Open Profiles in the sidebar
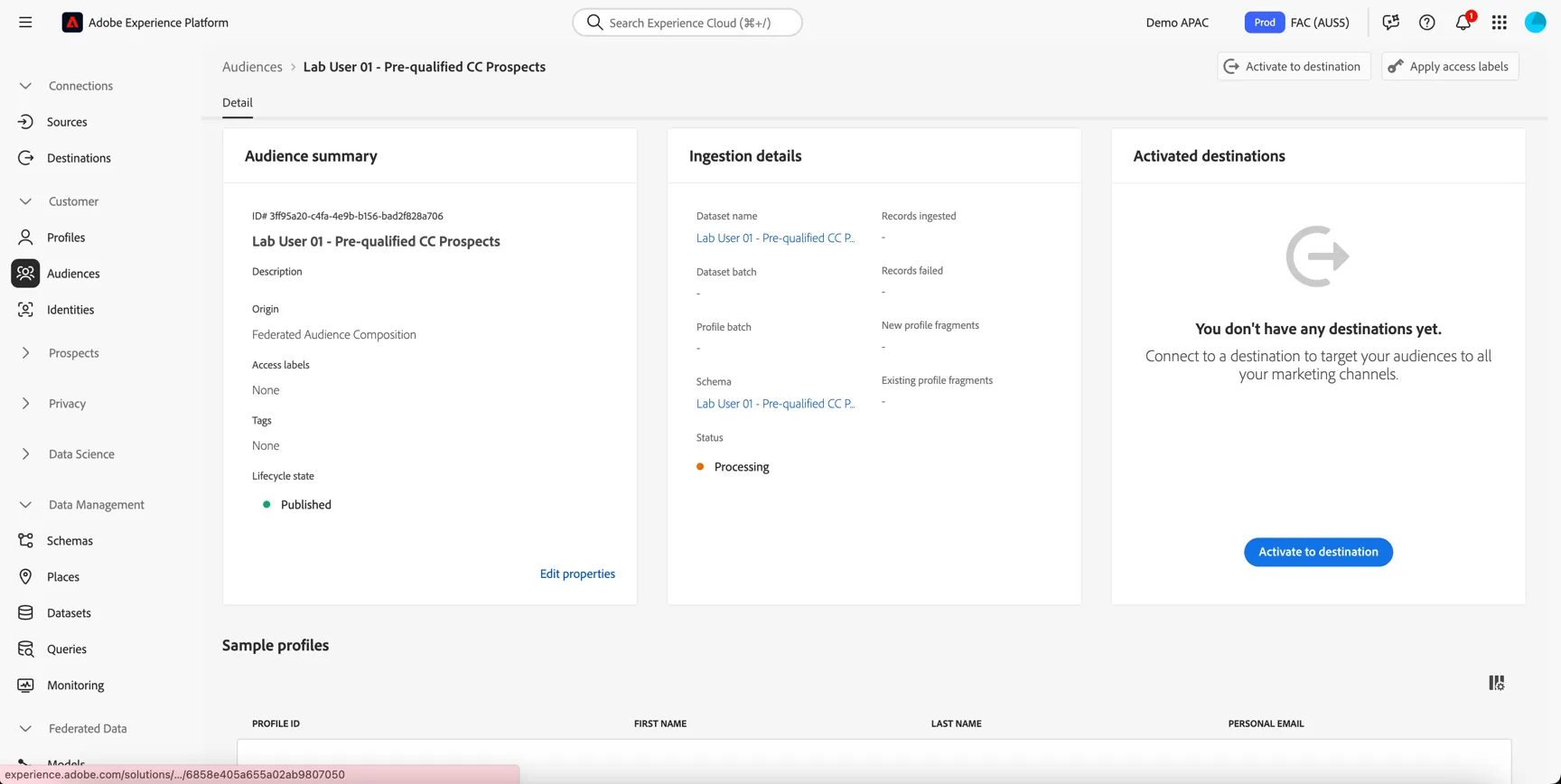1561x784 pixels. 66,238
